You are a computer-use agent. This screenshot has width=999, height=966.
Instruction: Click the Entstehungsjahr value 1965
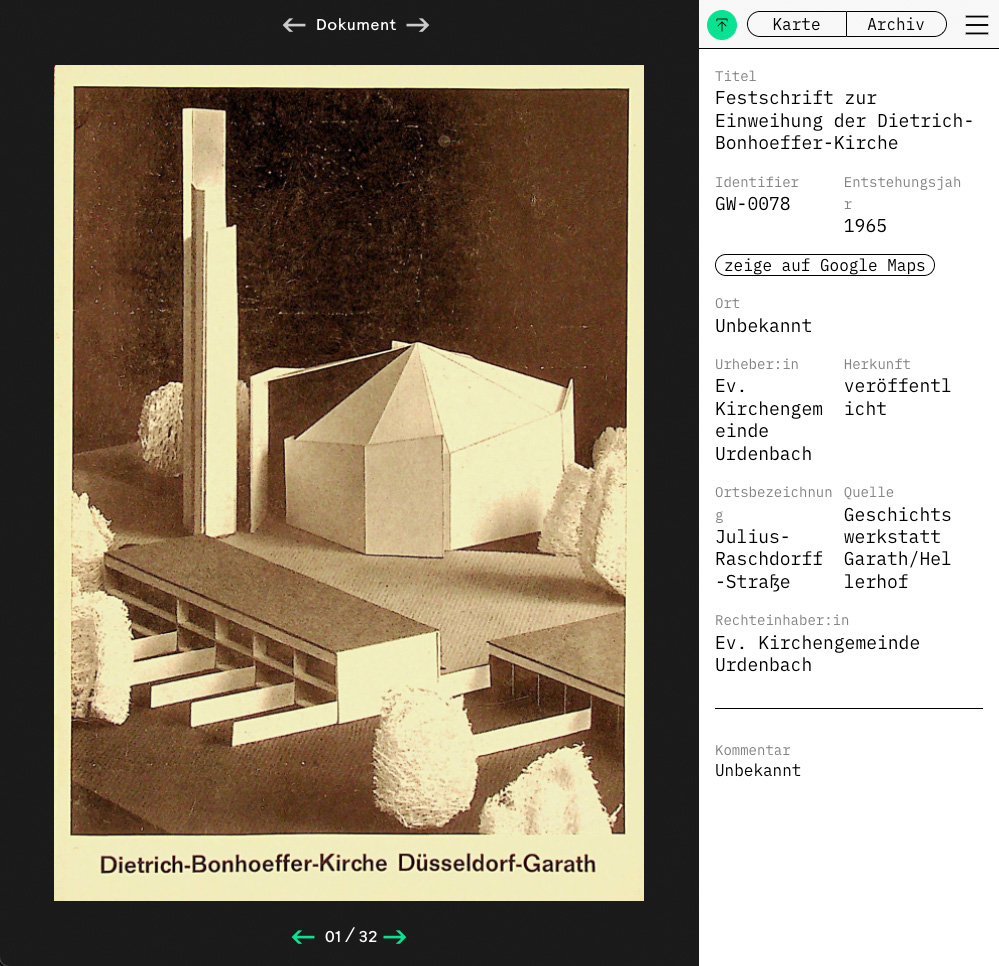point(865,226)
